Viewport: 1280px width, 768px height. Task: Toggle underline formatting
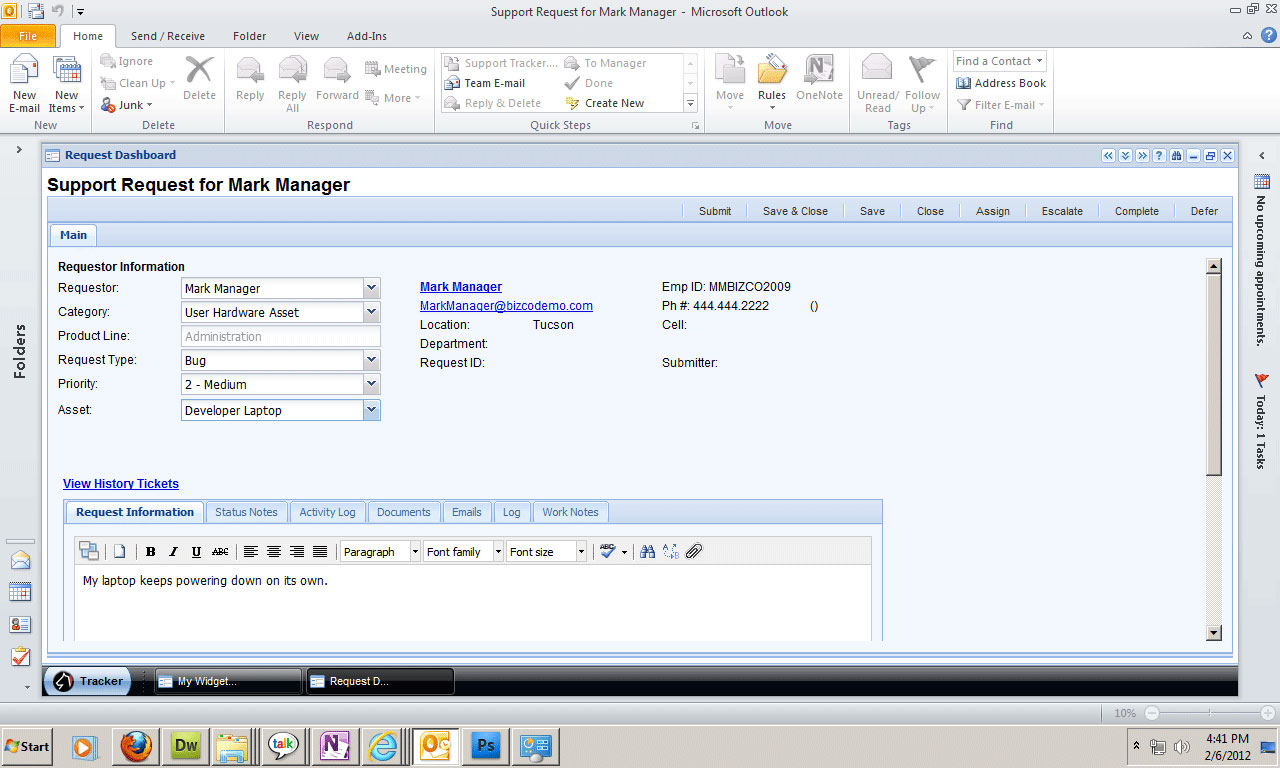point(195,551)
